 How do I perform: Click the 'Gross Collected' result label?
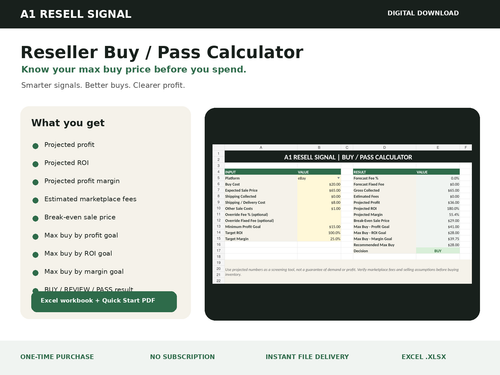tap(384, 190)
